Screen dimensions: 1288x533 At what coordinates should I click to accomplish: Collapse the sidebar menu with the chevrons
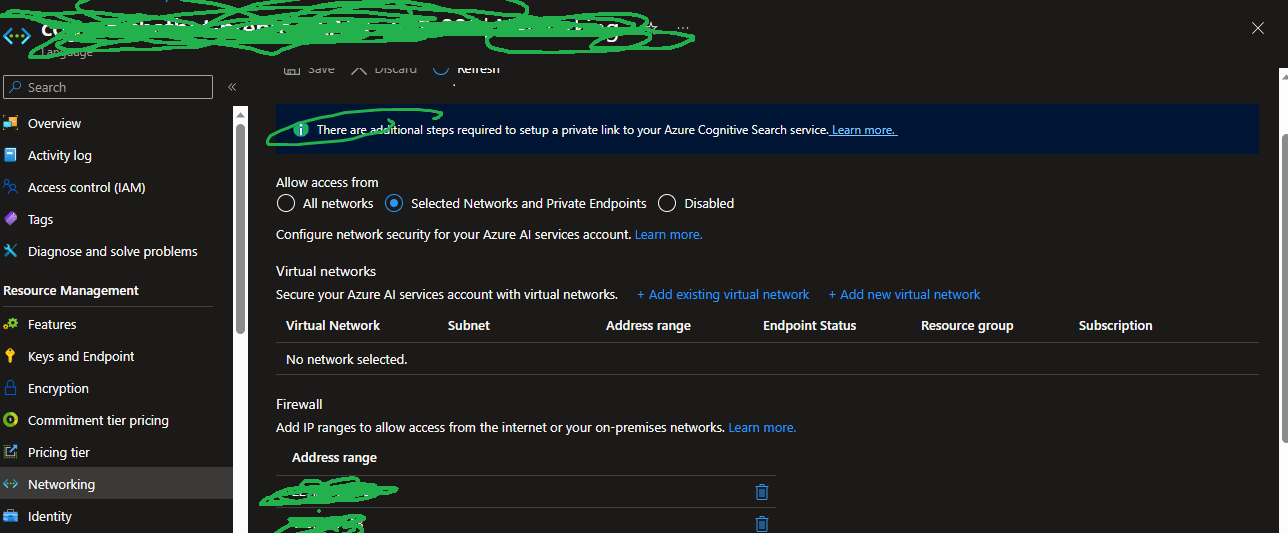pos(232,87)
